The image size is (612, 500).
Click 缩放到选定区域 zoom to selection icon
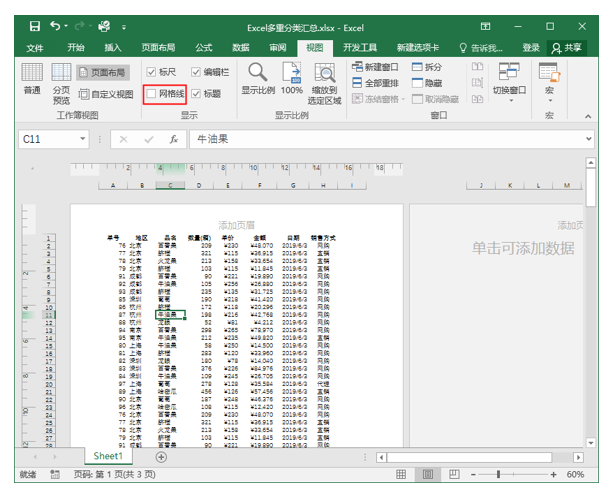pos(324,73)
